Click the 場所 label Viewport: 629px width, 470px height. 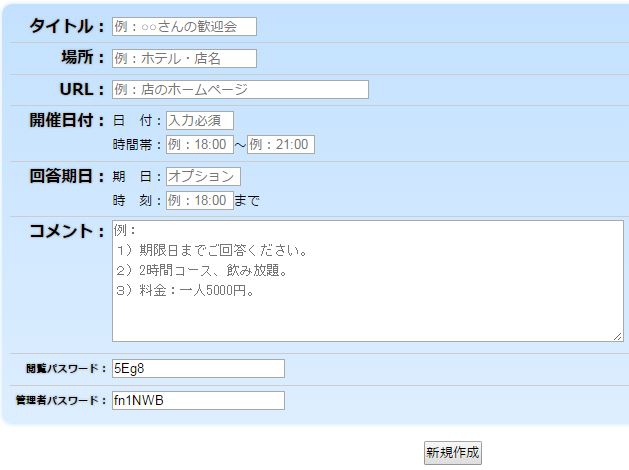click(83, 57)
